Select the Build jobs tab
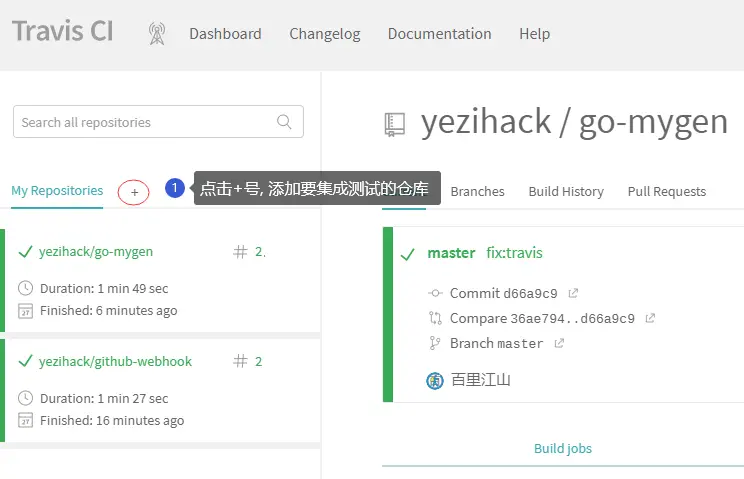 (563, 449)
